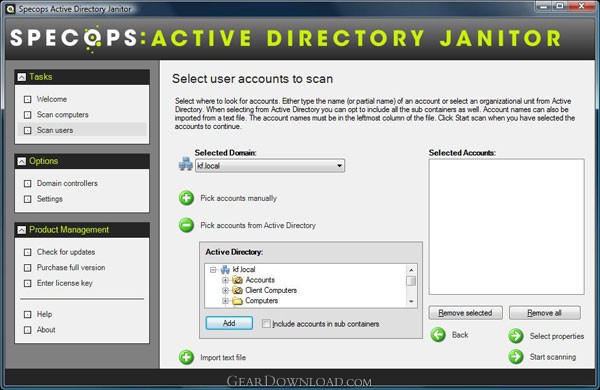Click the kf.local domain icon in the tree
The width and height of the screenshot is (600, 390).
coord(225,269)
